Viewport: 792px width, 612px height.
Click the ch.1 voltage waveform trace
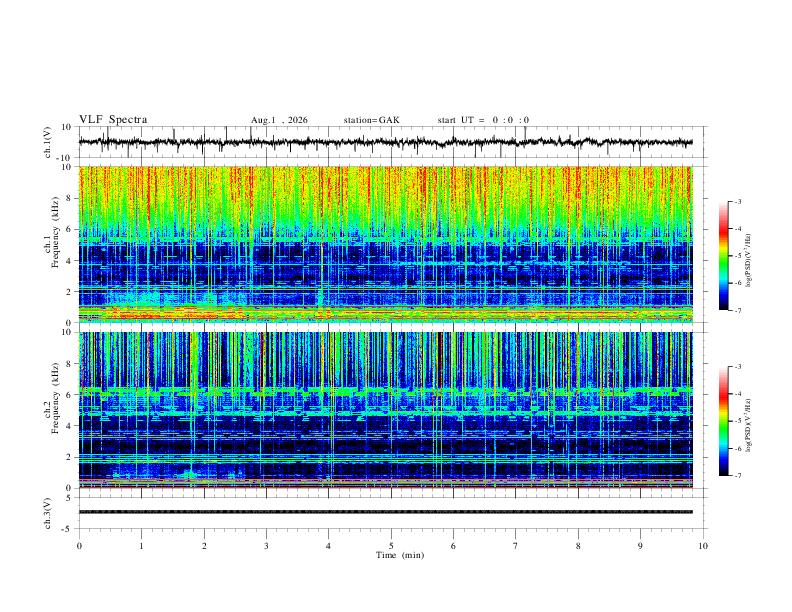point(385,142)
